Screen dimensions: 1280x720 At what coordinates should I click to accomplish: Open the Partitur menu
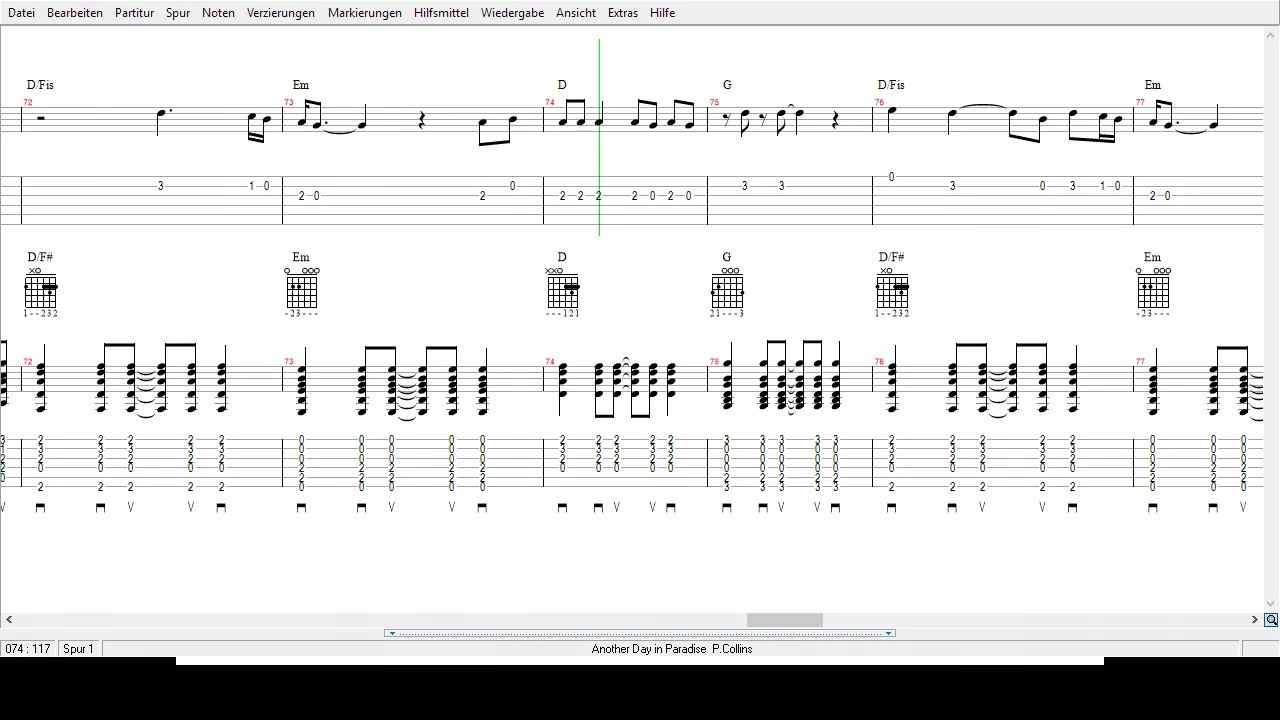click(x=134, y=13)
